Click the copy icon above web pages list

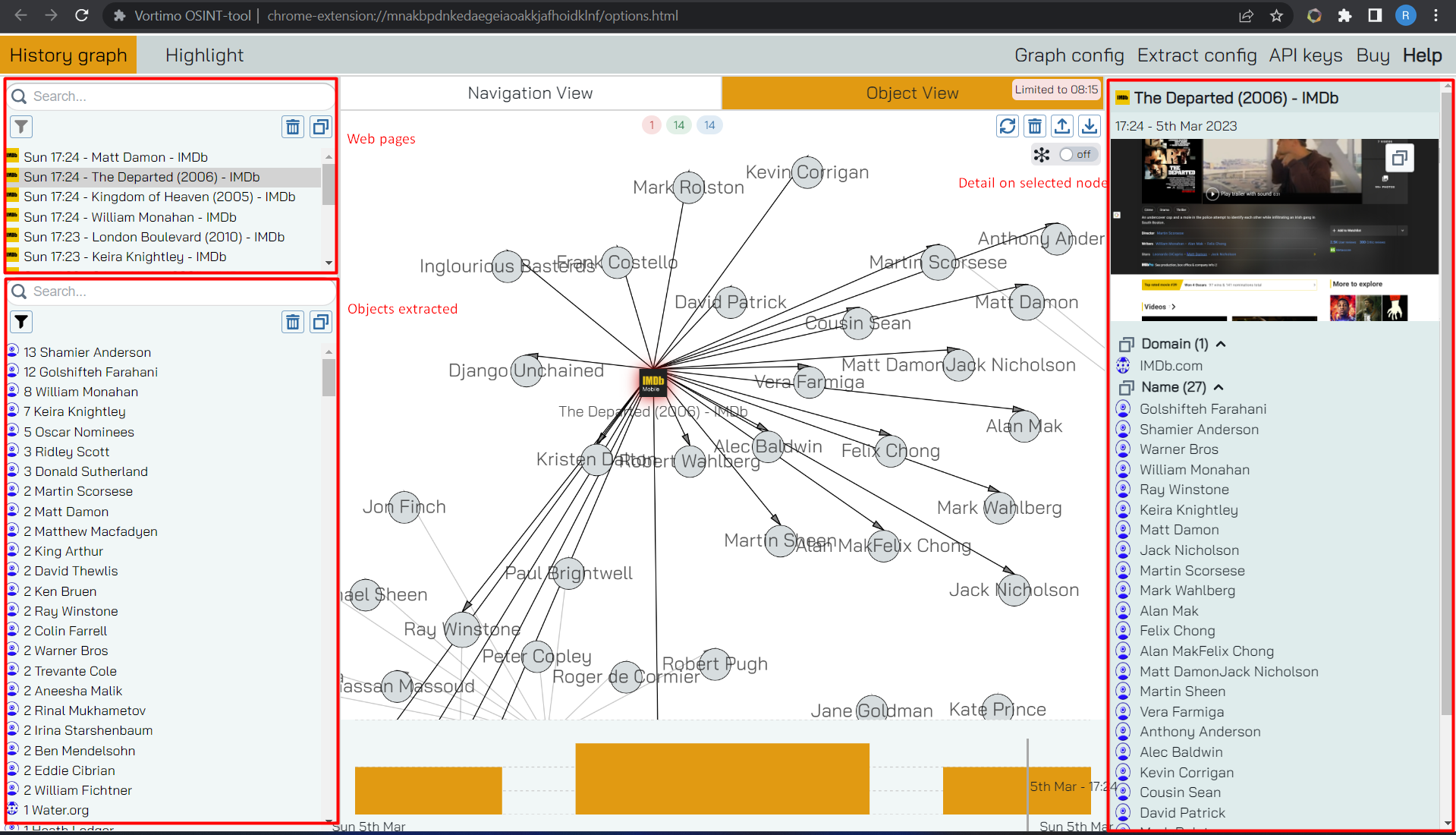(x=321, y=127)
